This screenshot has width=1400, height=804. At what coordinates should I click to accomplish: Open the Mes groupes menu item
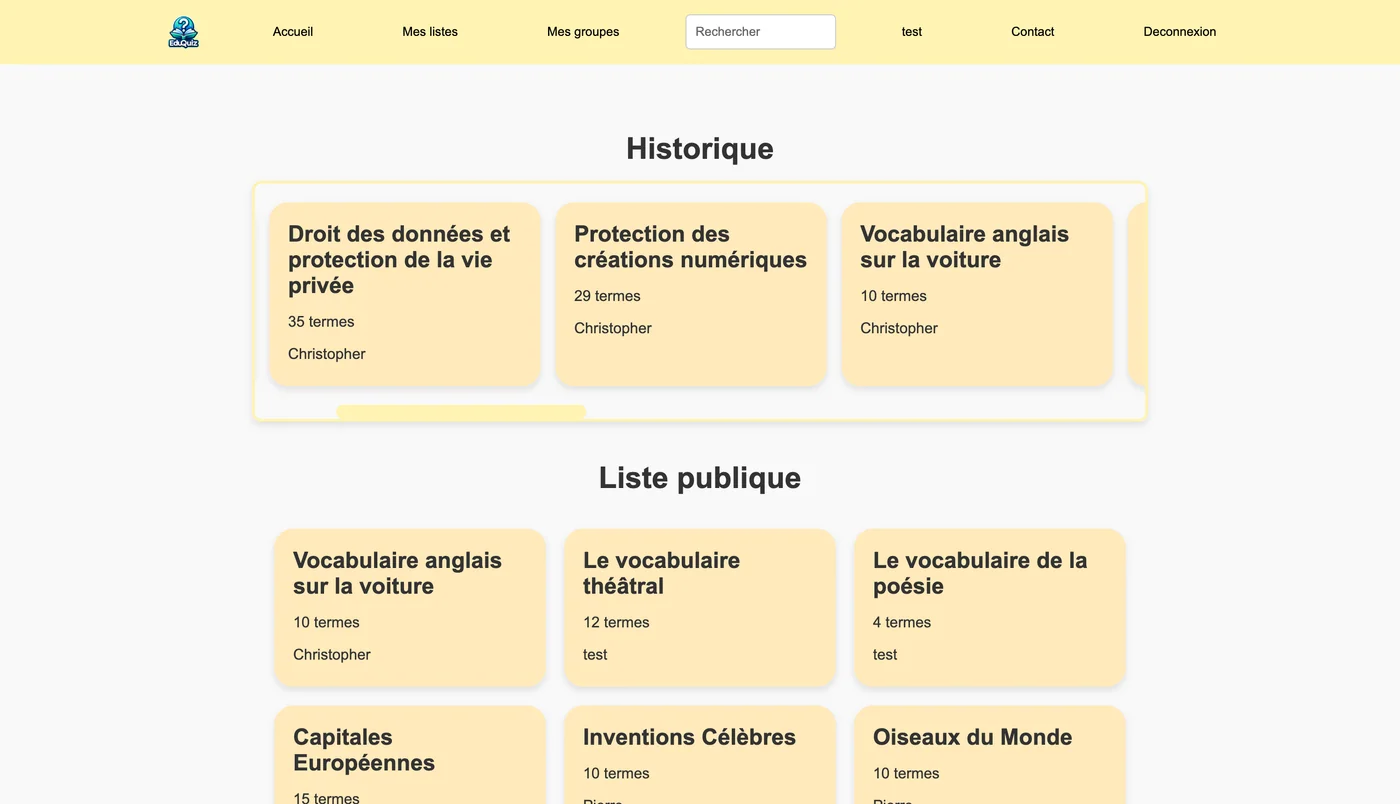click(x=583, y=32)
